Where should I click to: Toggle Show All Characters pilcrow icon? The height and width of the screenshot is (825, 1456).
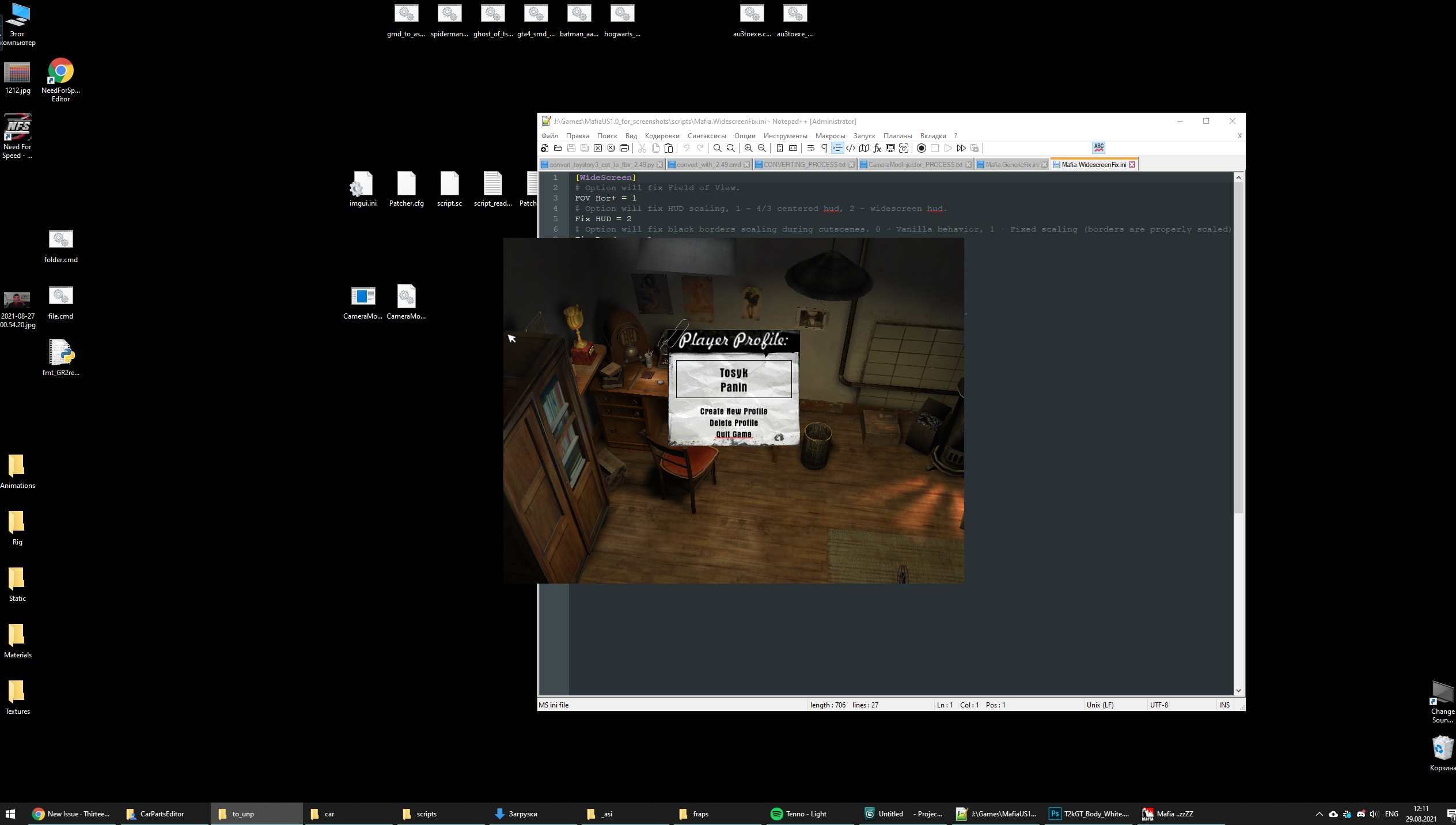point(824,148)
